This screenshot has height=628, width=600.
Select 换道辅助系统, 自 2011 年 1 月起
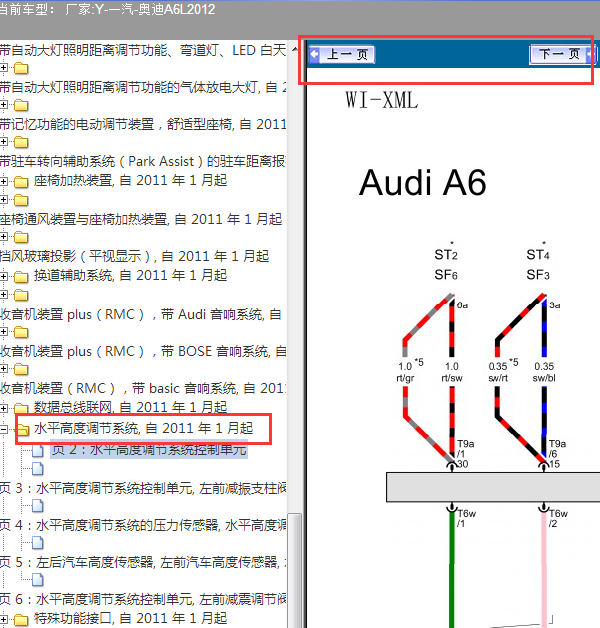coord(131,275)
